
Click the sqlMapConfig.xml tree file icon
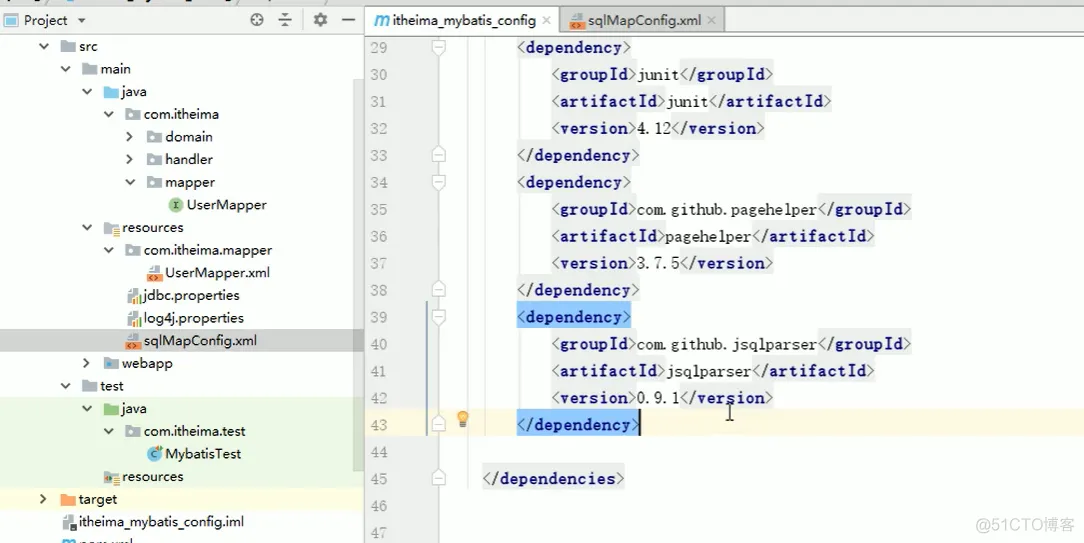tap(133, 340)
